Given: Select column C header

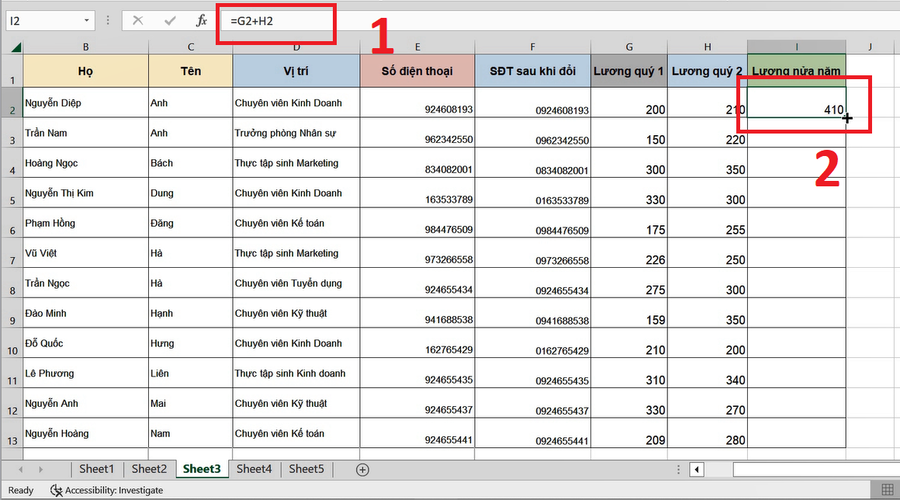Looking at the screenshot, I should (x=191, y=47).
